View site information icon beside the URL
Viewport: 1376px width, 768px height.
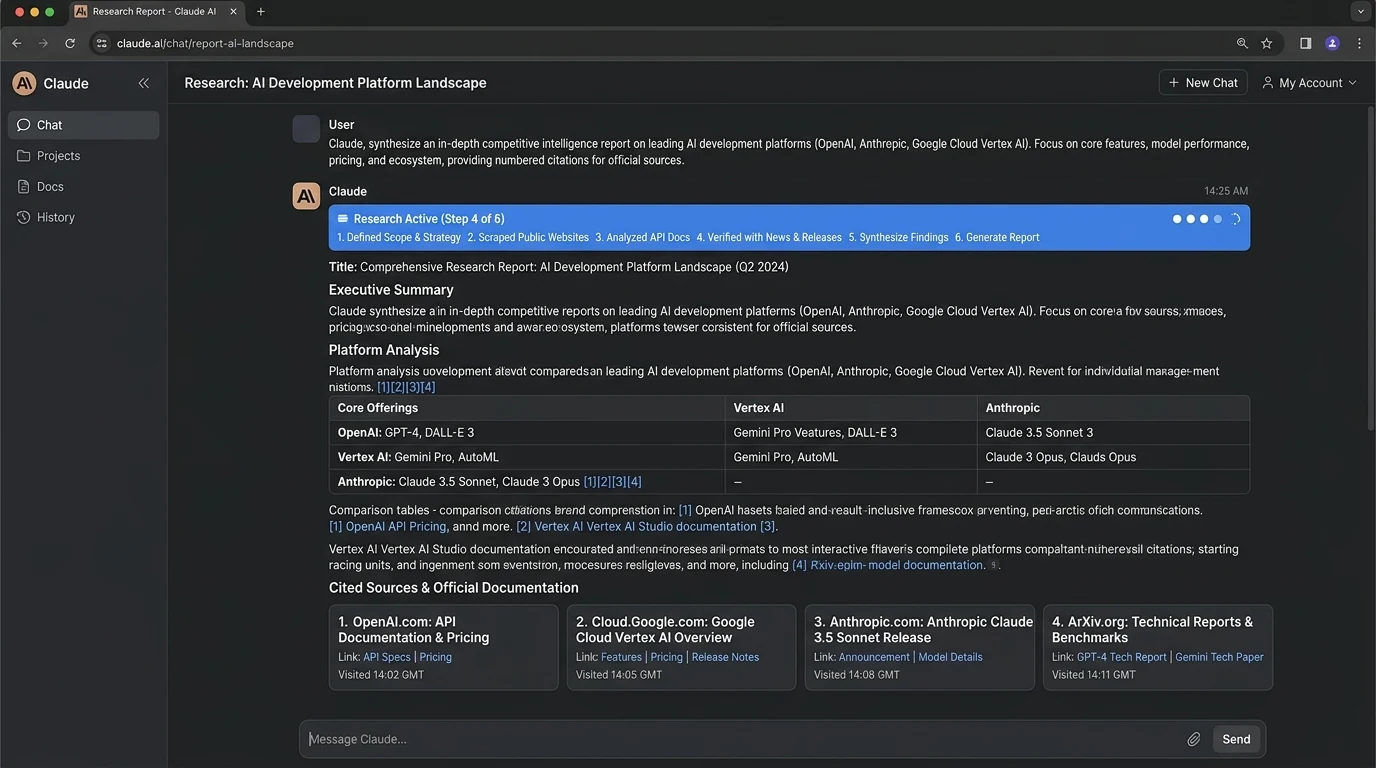click(x=101, y=43)
